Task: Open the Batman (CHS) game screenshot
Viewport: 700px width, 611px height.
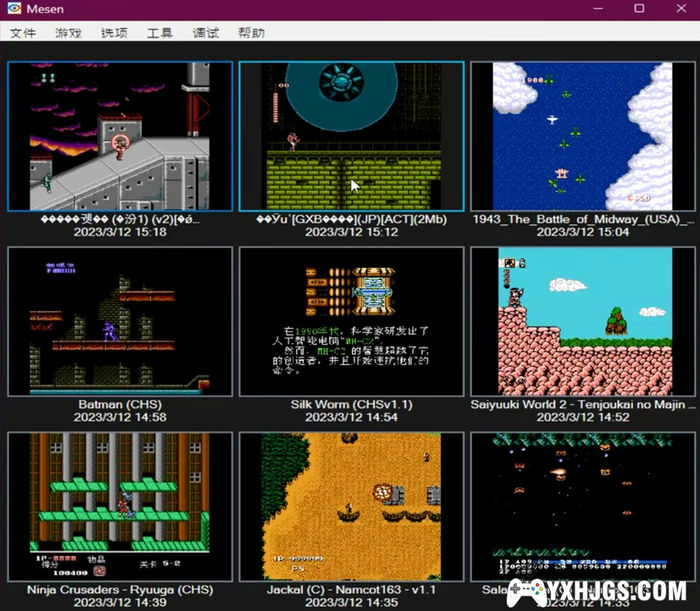Action: coord(120,321)
